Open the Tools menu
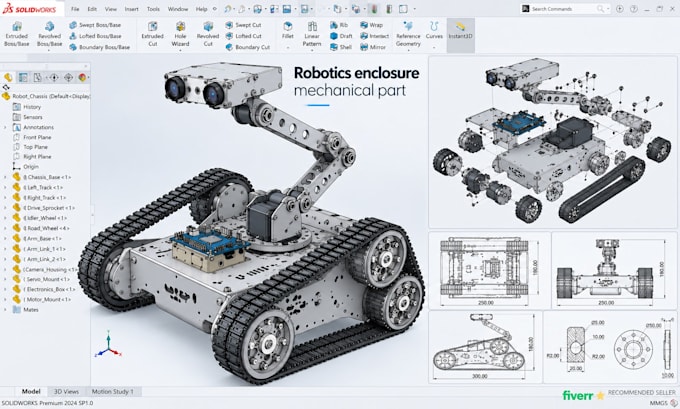 pyautogui.click(x=153, y=9)
